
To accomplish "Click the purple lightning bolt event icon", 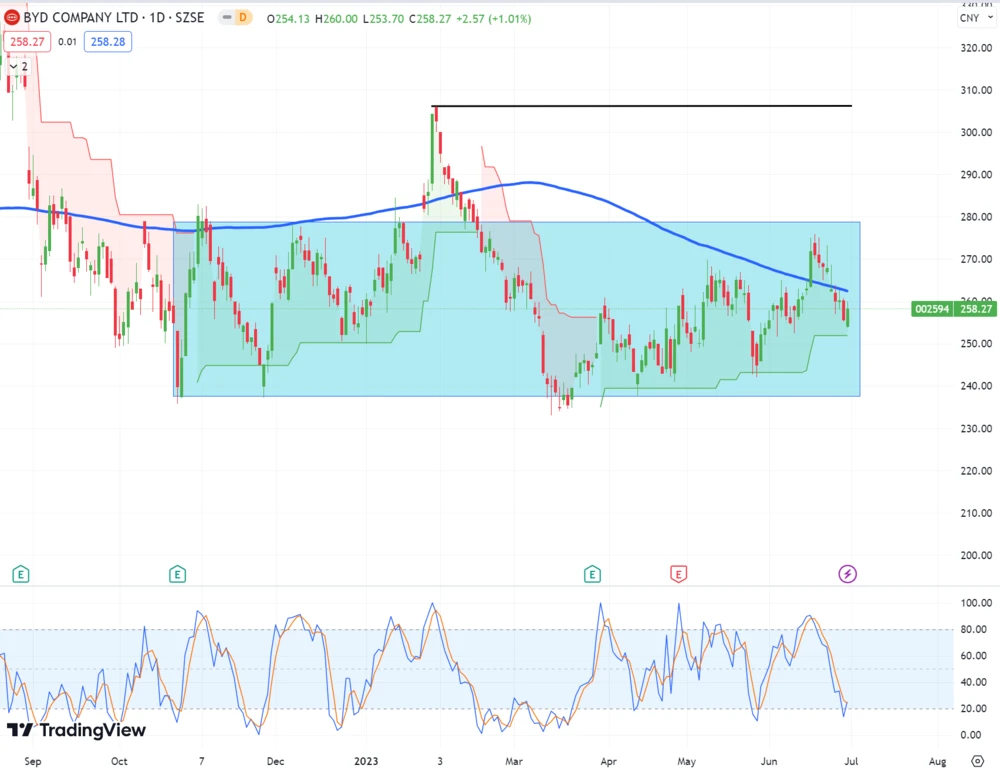I will (x=847, y=574).
